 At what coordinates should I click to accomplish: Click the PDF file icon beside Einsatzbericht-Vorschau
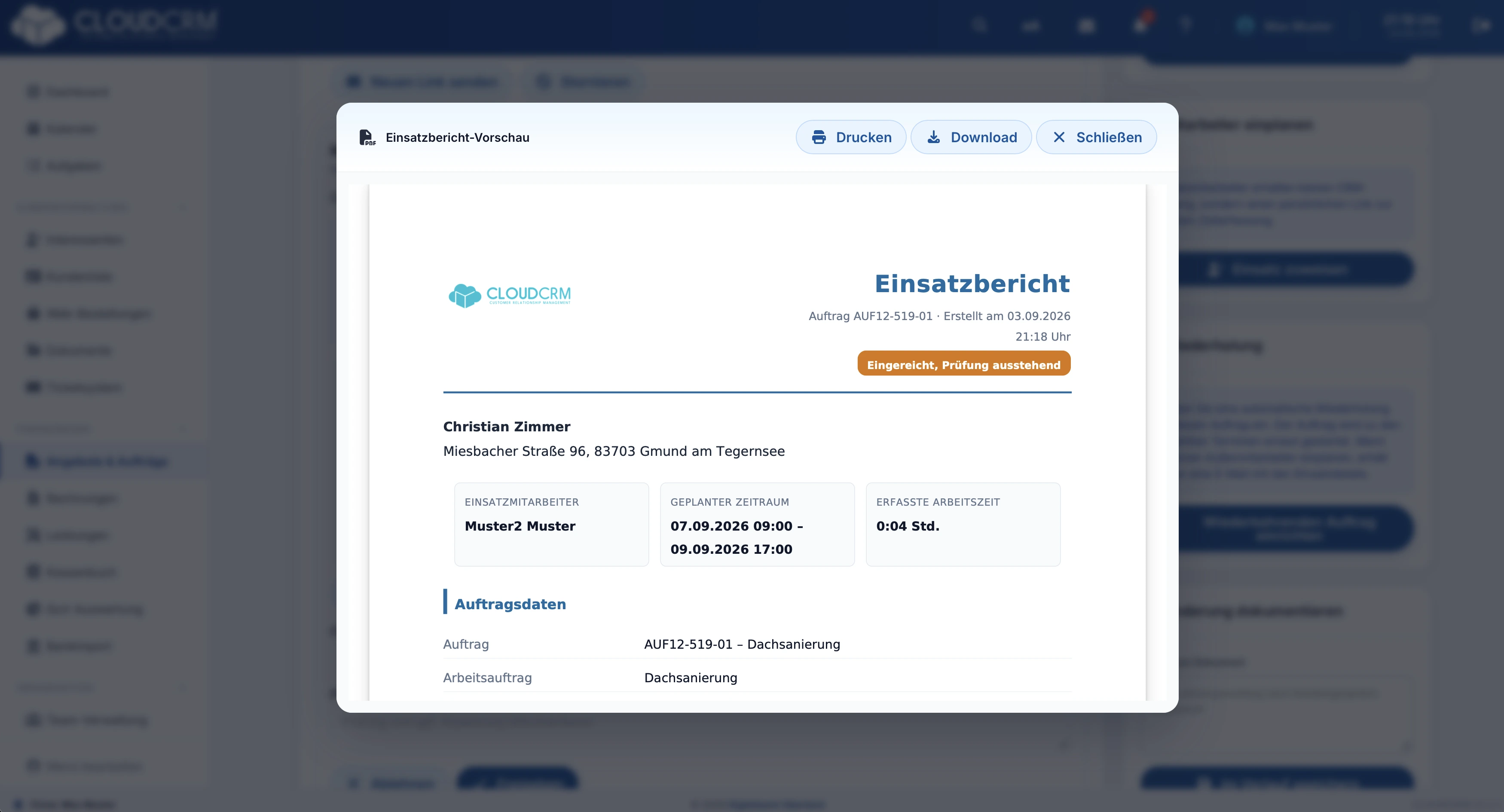(x=367, y=137)
